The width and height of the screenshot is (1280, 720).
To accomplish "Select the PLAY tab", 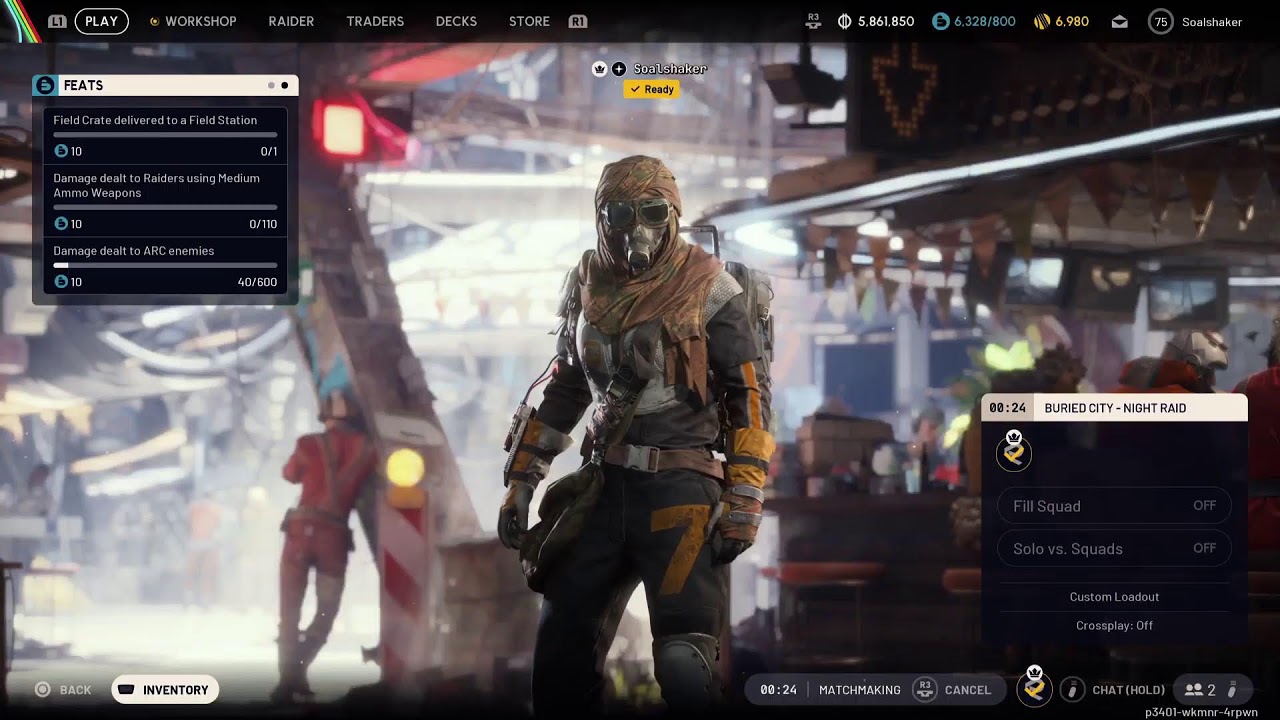I will [x=101, y=21].
